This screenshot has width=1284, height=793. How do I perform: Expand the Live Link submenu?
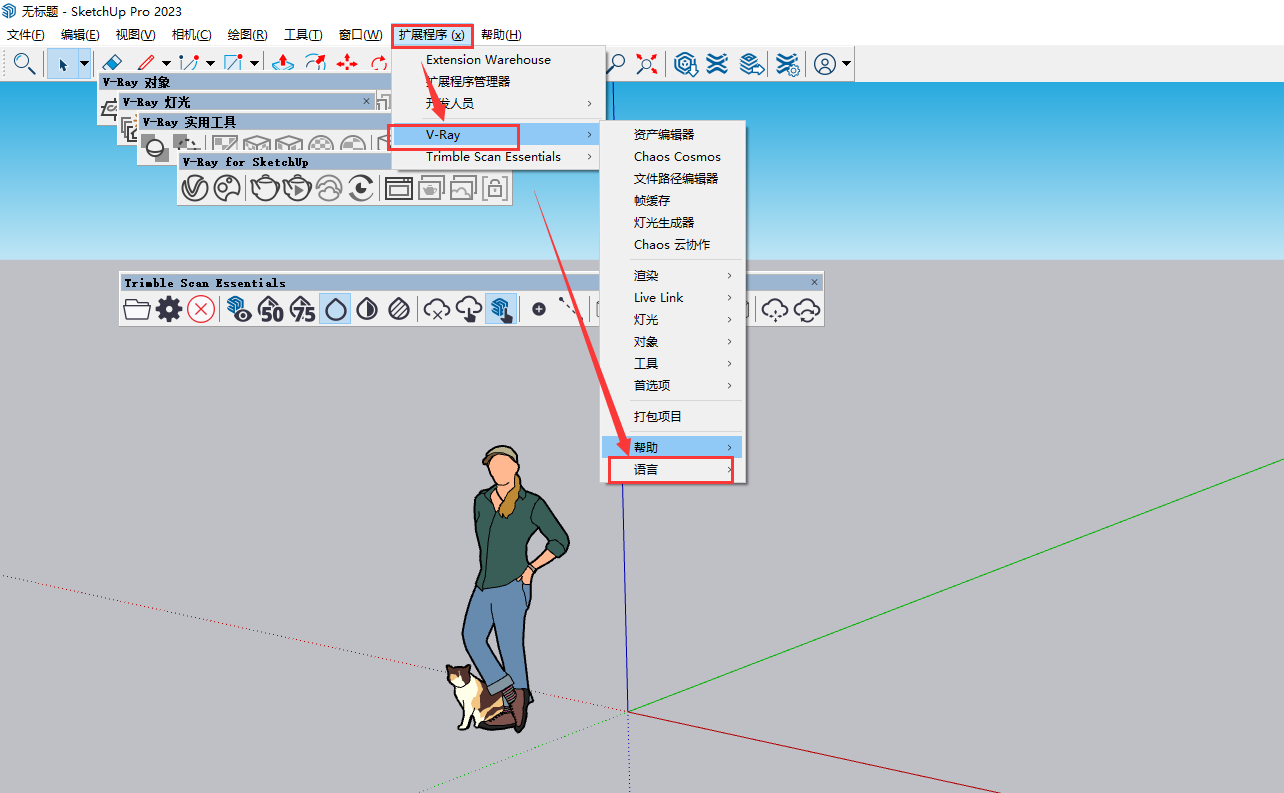point(672,297)
